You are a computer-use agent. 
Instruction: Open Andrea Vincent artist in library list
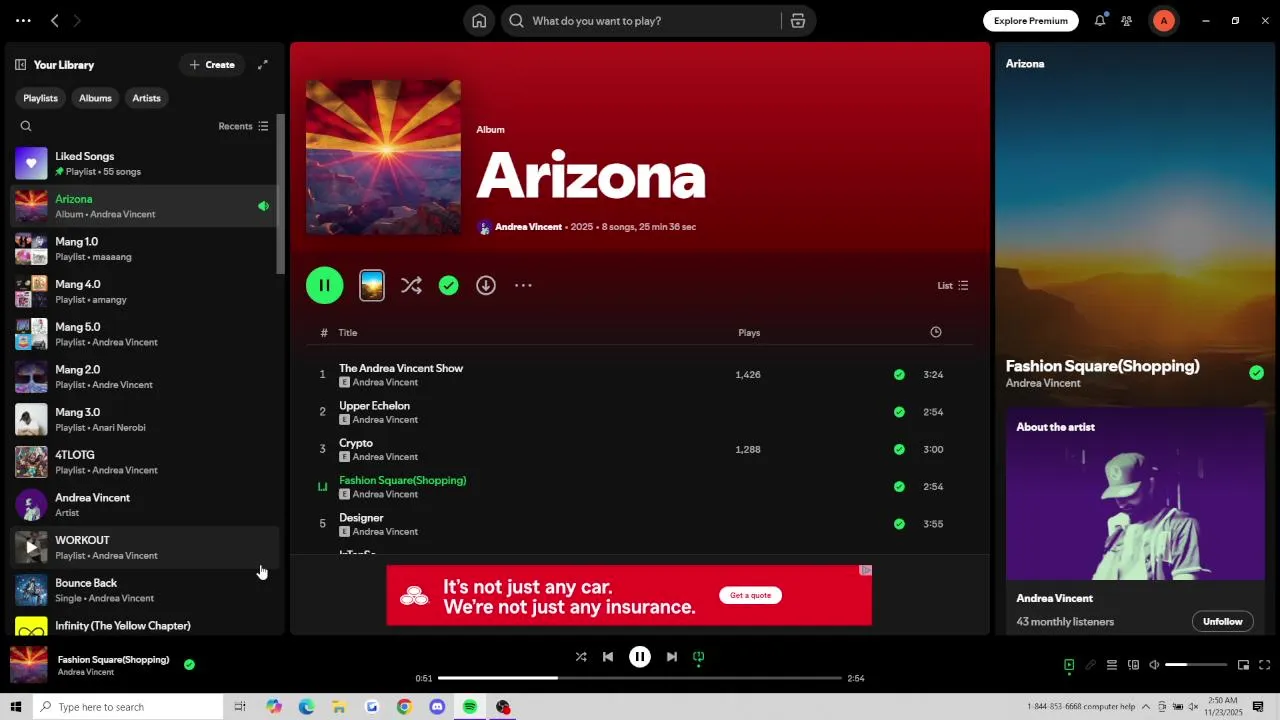[144, 505]
